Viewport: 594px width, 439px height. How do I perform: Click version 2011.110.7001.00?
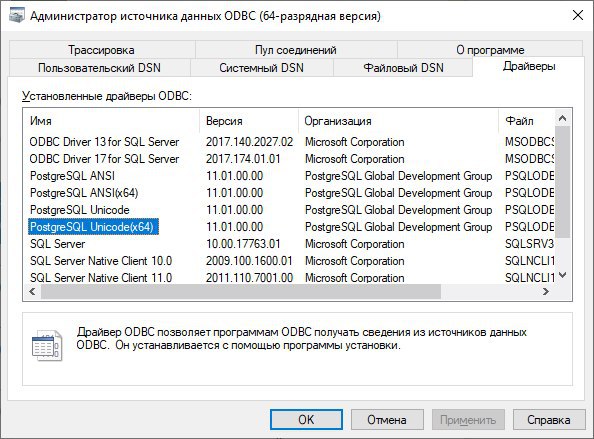[249, 278]
